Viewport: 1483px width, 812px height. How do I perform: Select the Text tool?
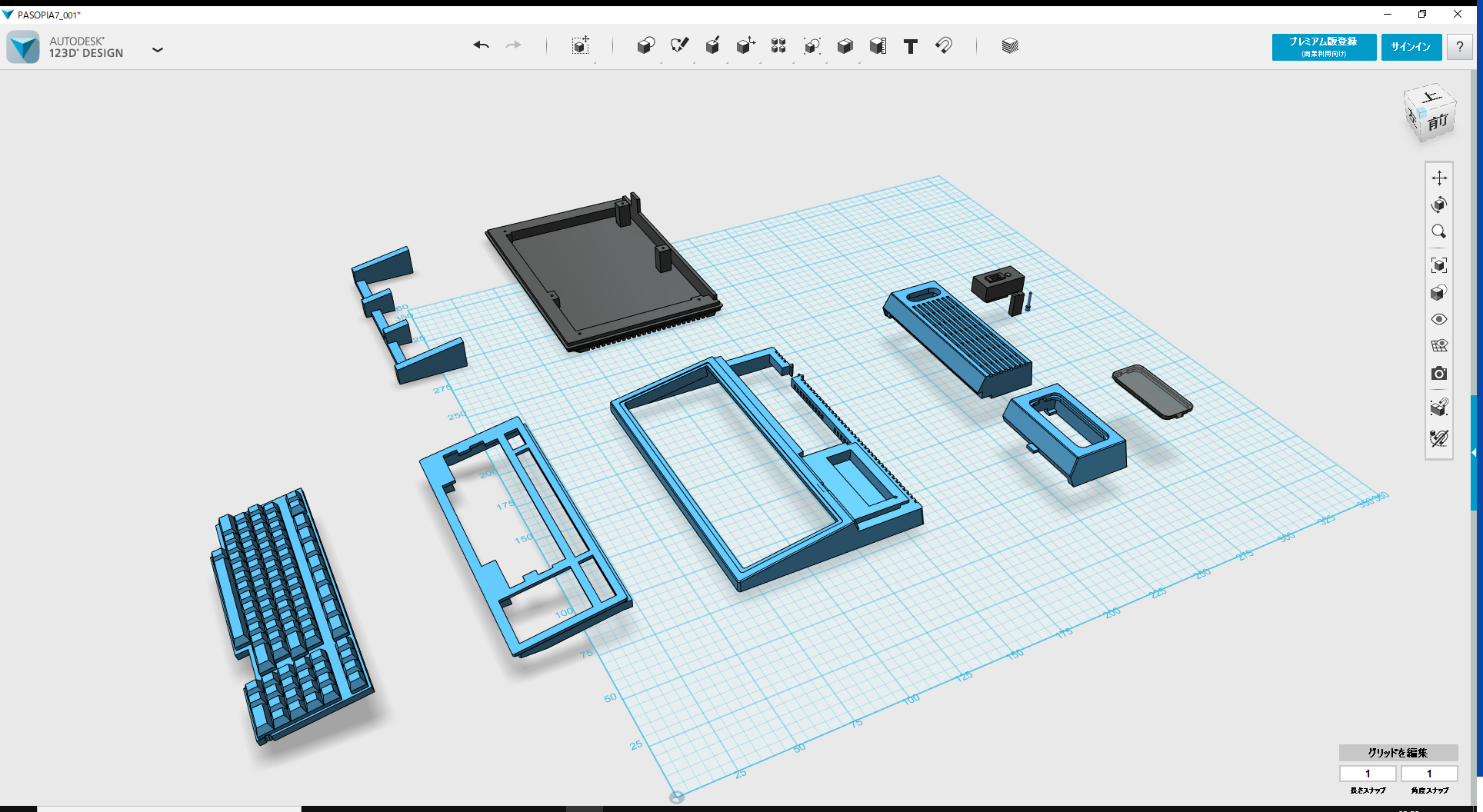pyautogui.click(x=910, y=46)
